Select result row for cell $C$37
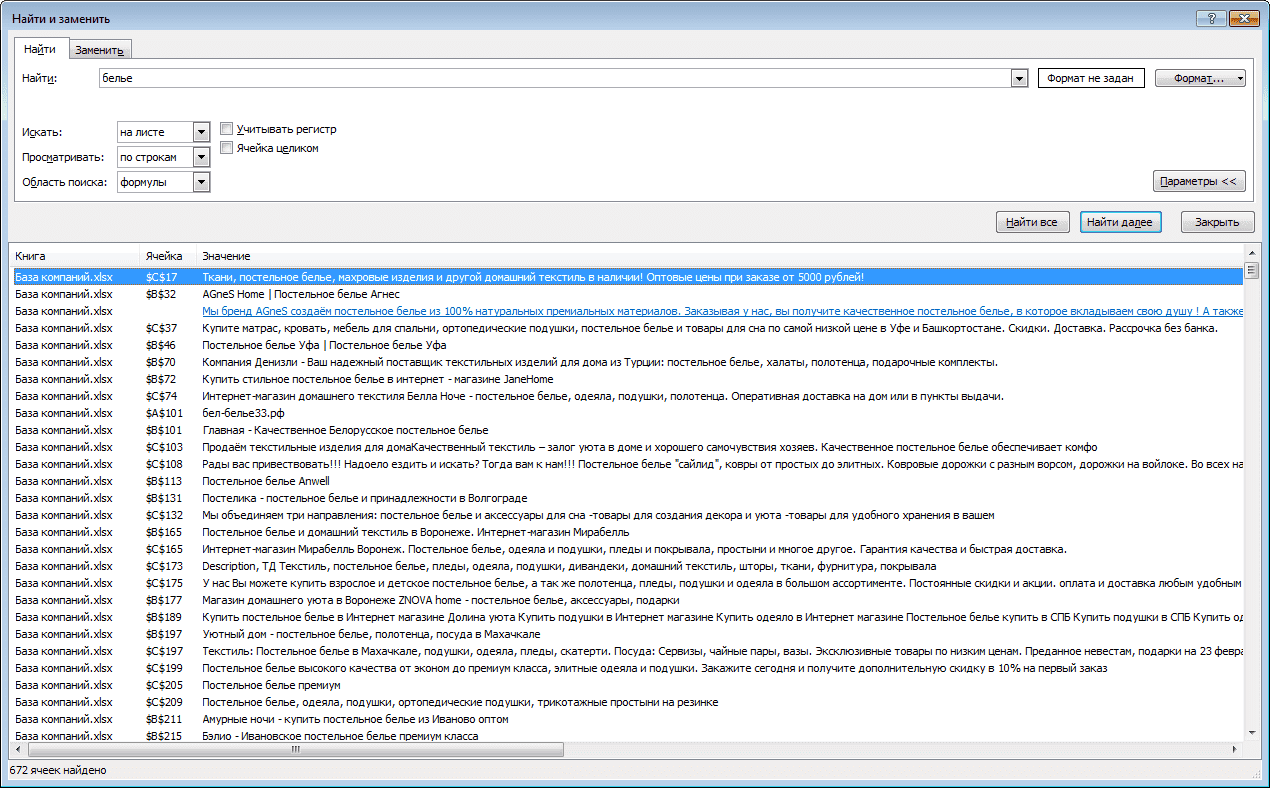1270x788 pixels. pos(627,328)
